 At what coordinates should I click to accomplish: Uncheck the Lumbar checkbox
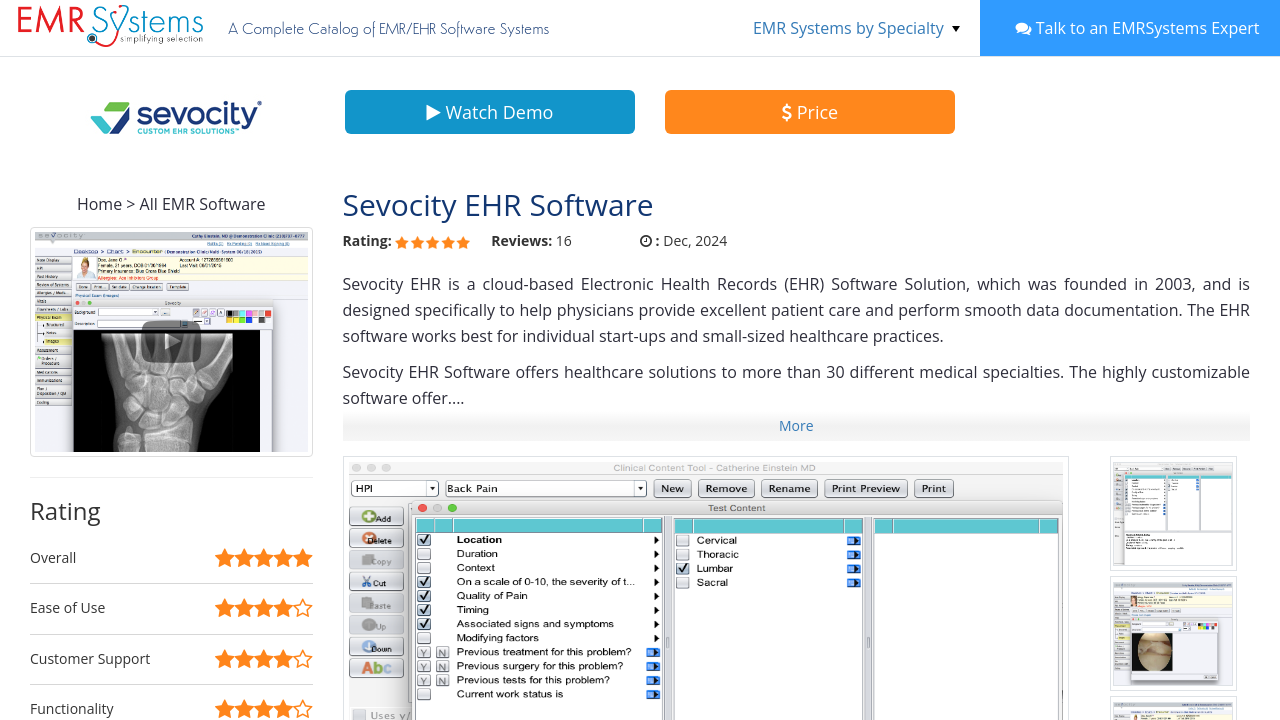682,568
